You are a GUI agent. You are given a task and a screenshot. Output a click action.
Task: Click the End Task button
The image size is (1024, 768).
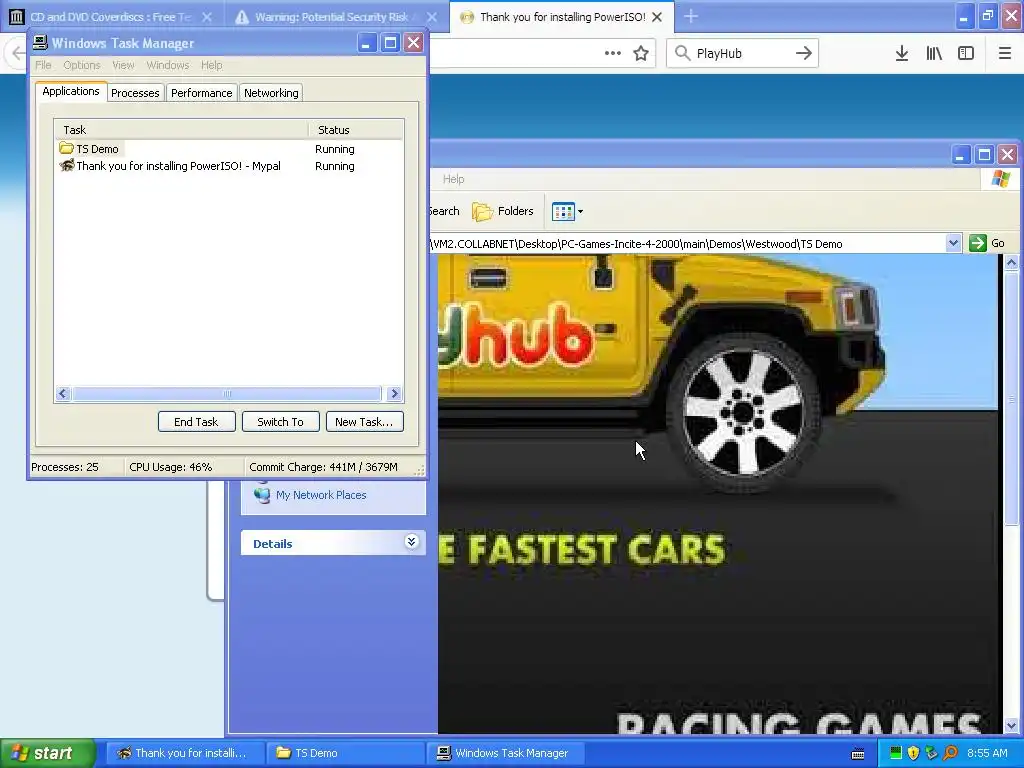pyautogui.click(x=196, y=422)
